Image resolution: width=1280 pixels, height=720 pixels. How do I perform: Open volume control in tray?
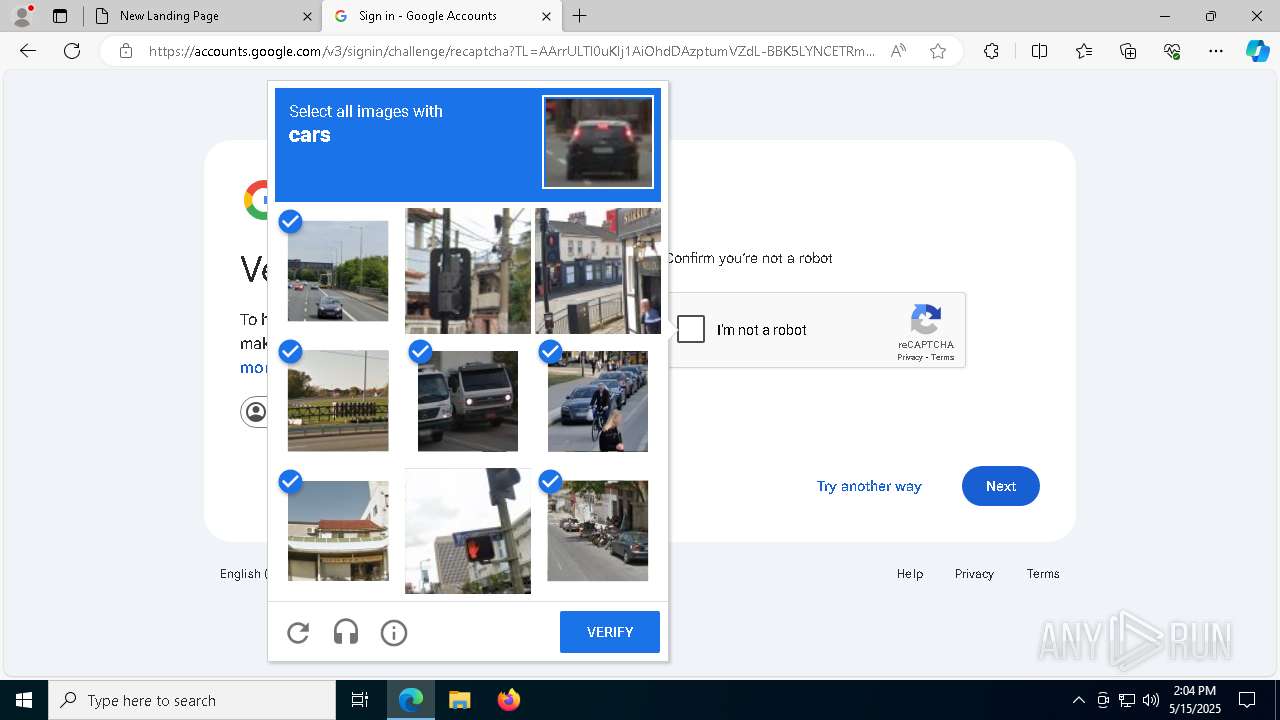tap(1151, 700)
